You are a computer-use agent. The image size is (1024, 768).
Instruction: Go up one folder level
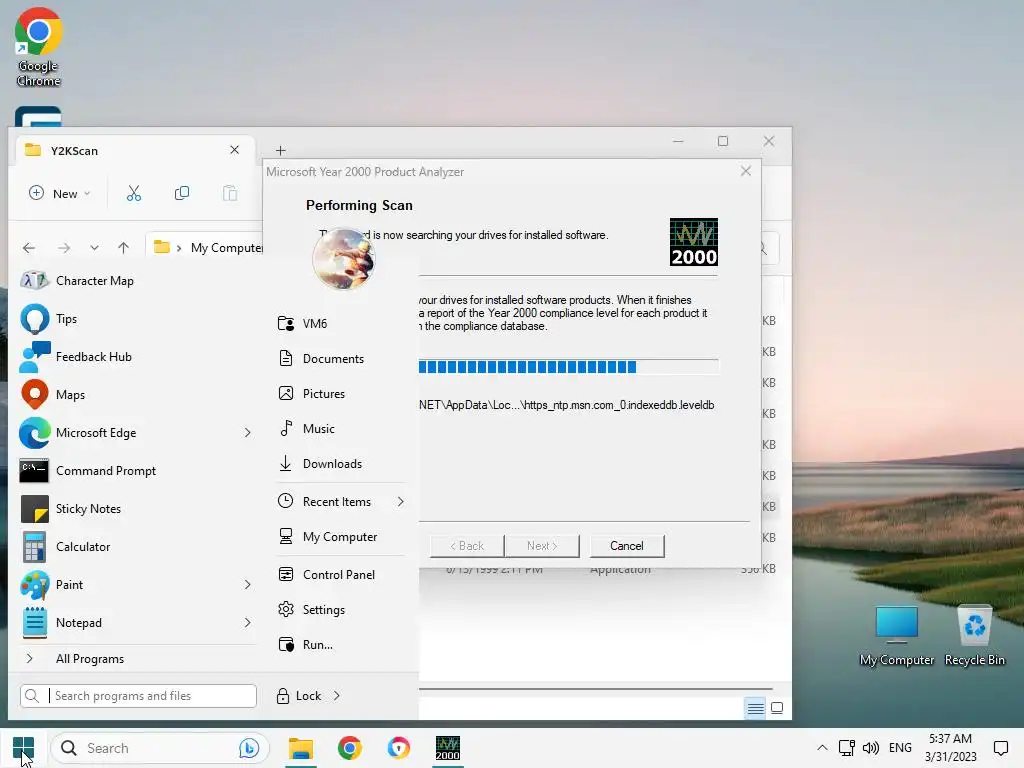click(x=123, y=248)
